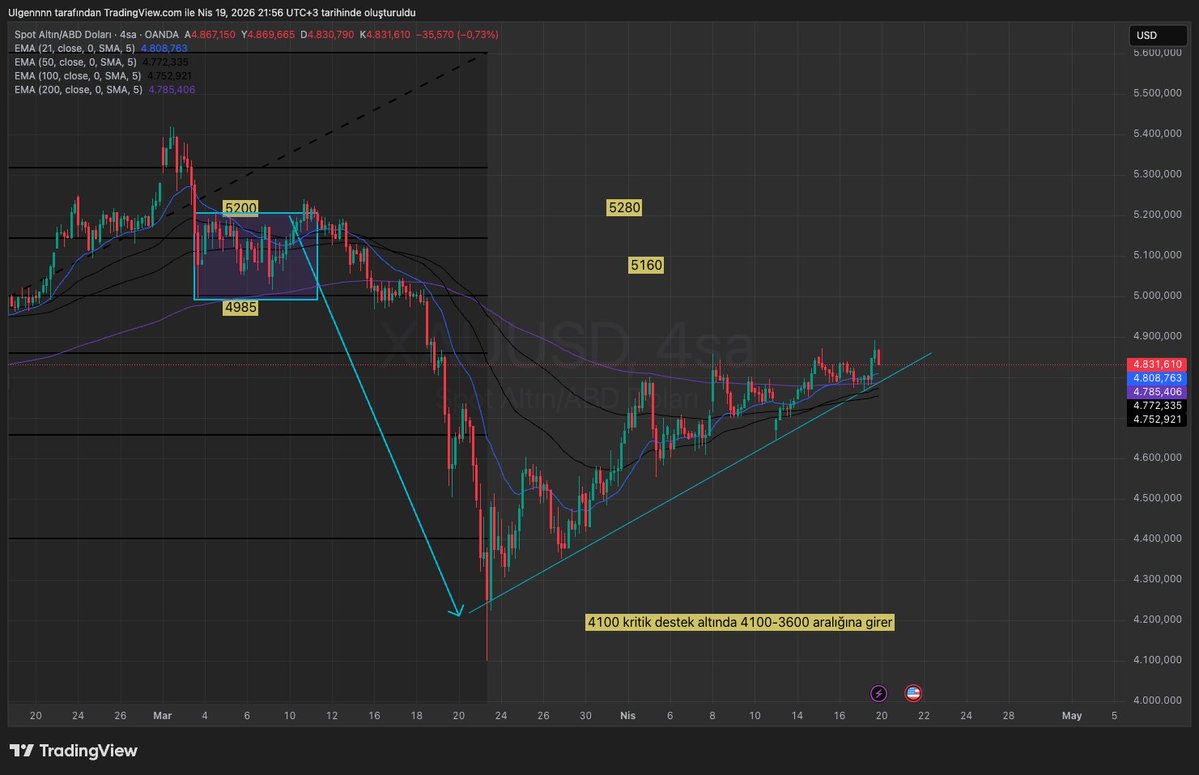Click the 4.000,000 level on the price axis
Viewport: 1199px width, 775px height.
point(1158,700)
